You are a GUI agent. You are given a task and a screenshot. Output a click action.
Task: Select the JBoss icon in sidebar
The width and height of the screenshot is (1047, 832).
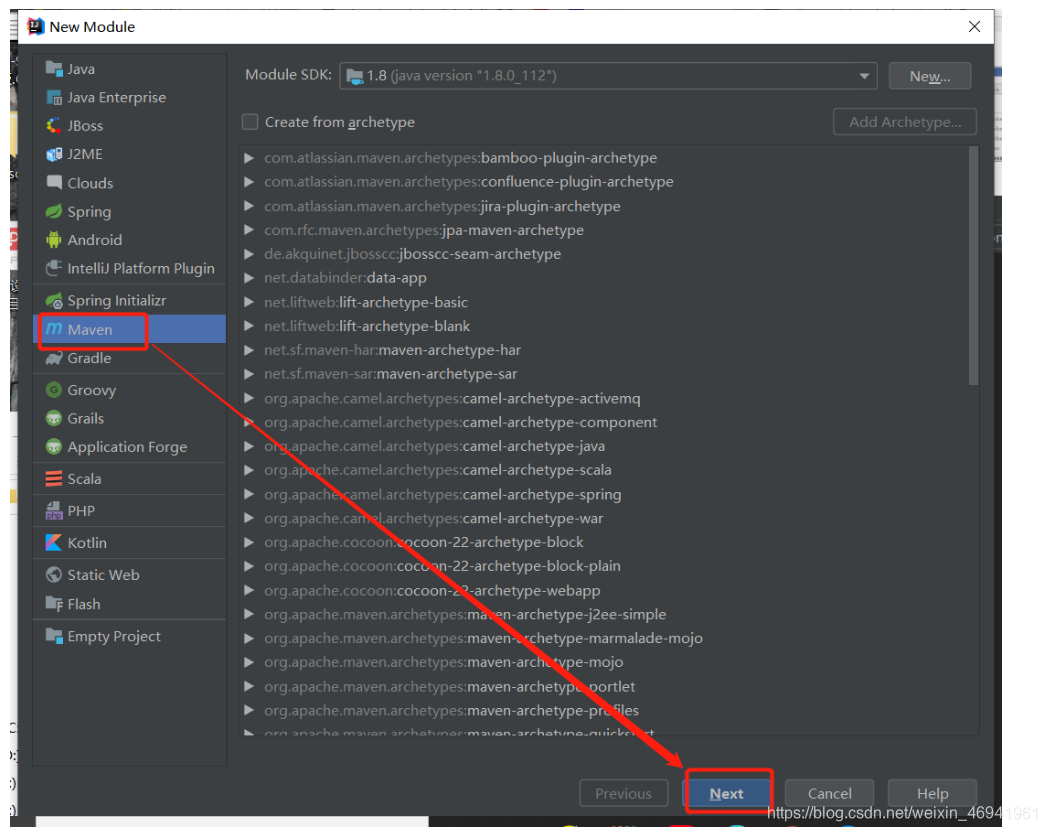pyautogui.click(x=53, y=126)
